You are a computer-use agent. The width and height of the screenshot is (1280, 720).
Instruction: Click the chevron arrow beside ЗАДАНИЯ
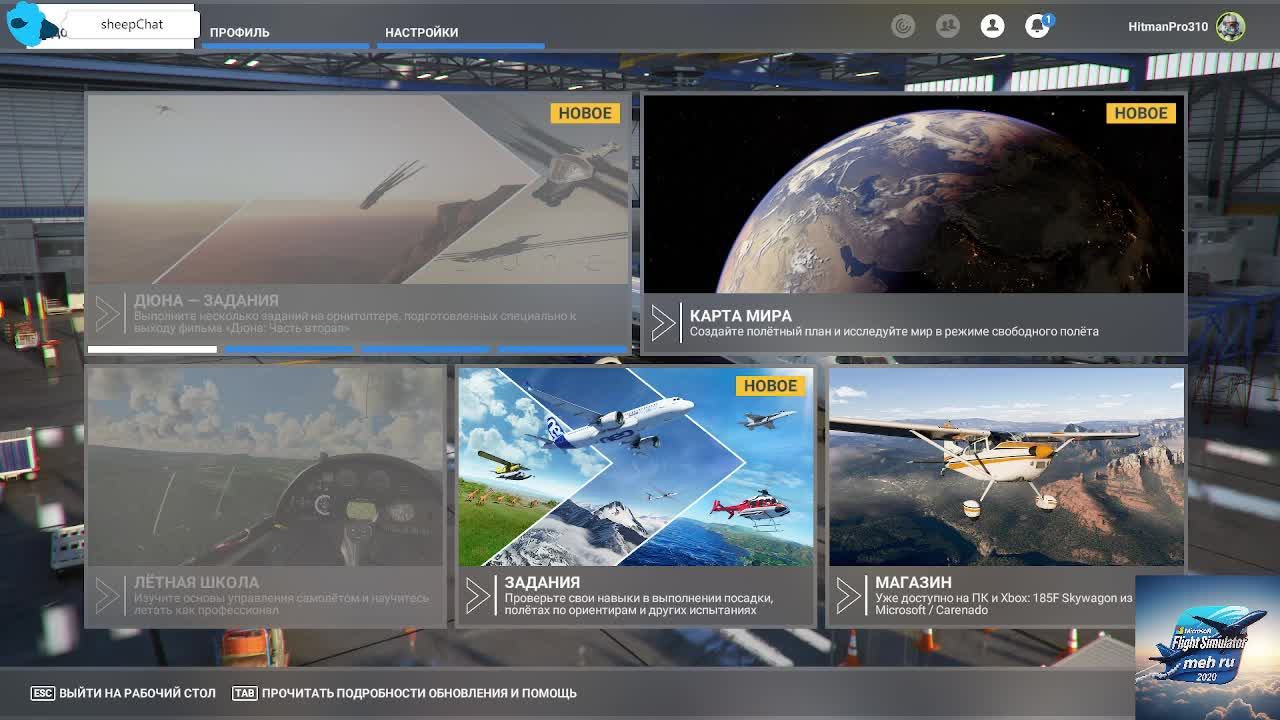478,596
